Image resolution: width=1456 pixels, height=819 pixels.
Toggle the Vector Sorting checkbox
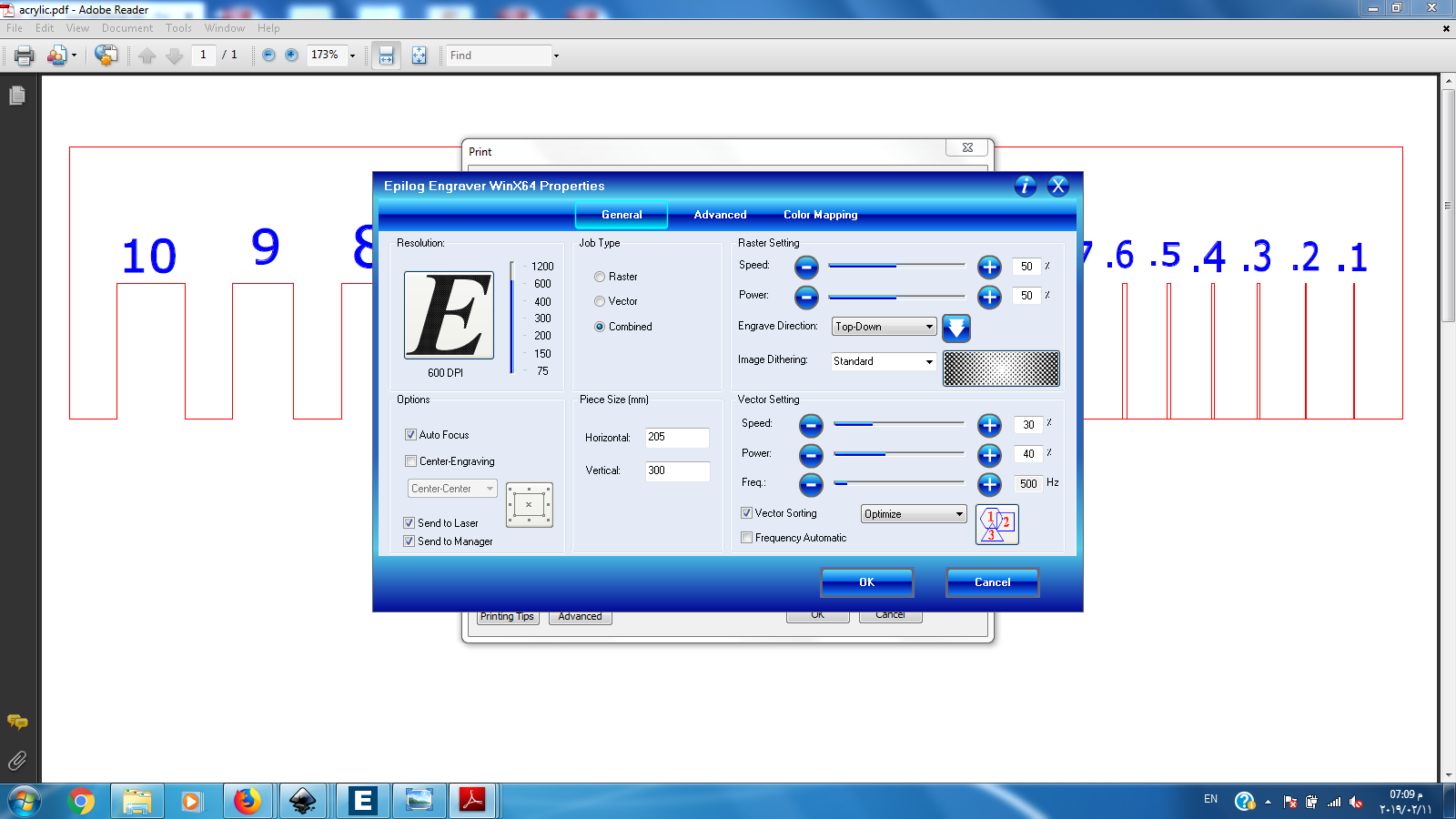point(746,513)
